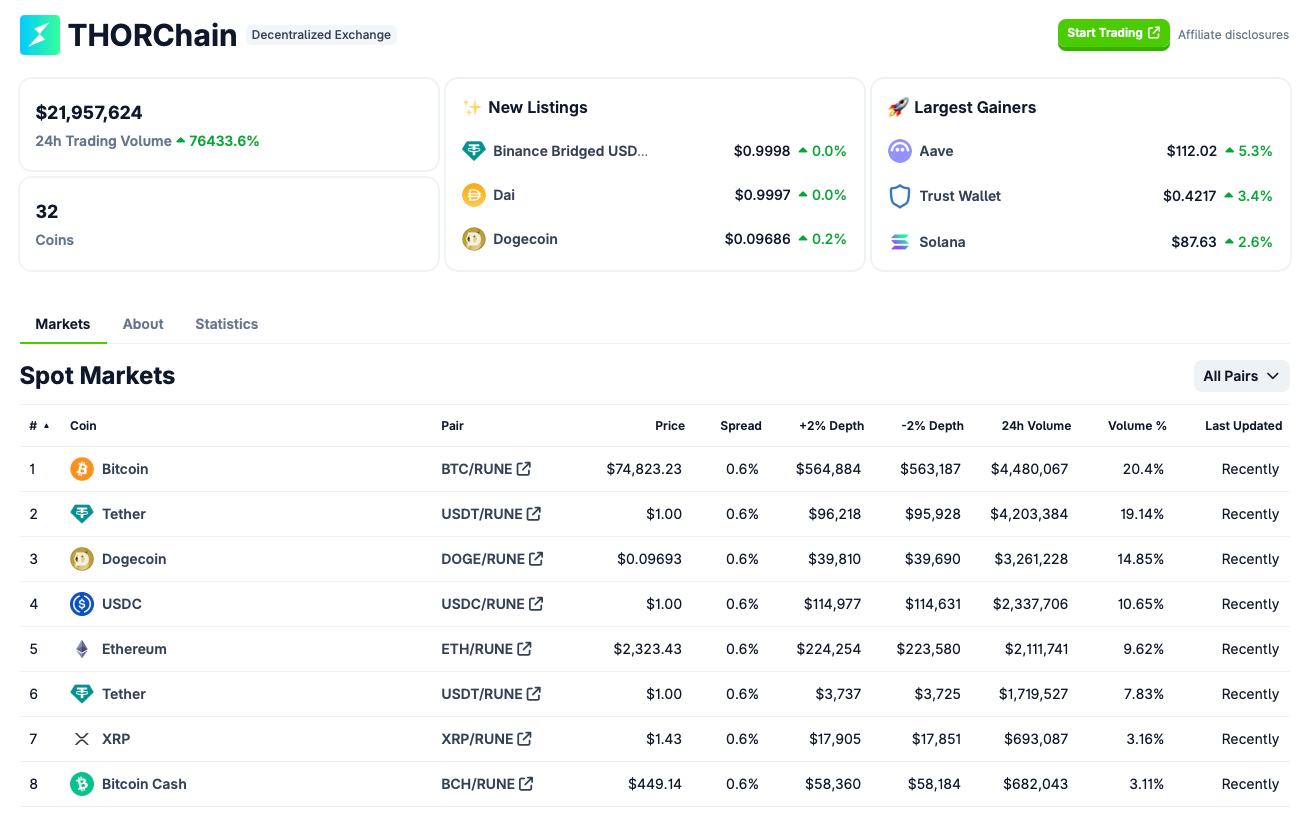This screenshot has width=1312, height=813.
Task: Sort by the Volume % column header
Action: point(1137,426)
